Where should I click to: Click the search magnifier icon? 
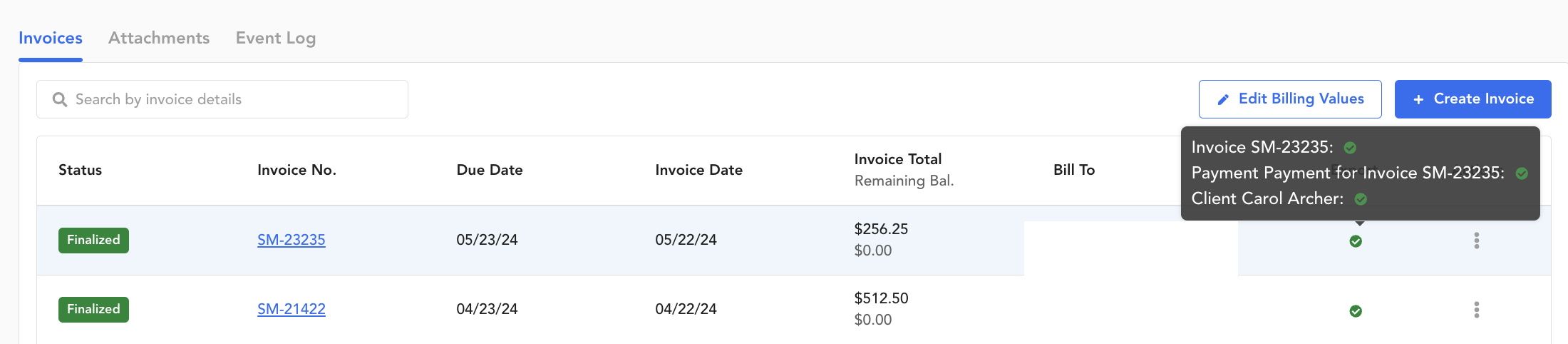pyautogui.click(x=60, y=100)
